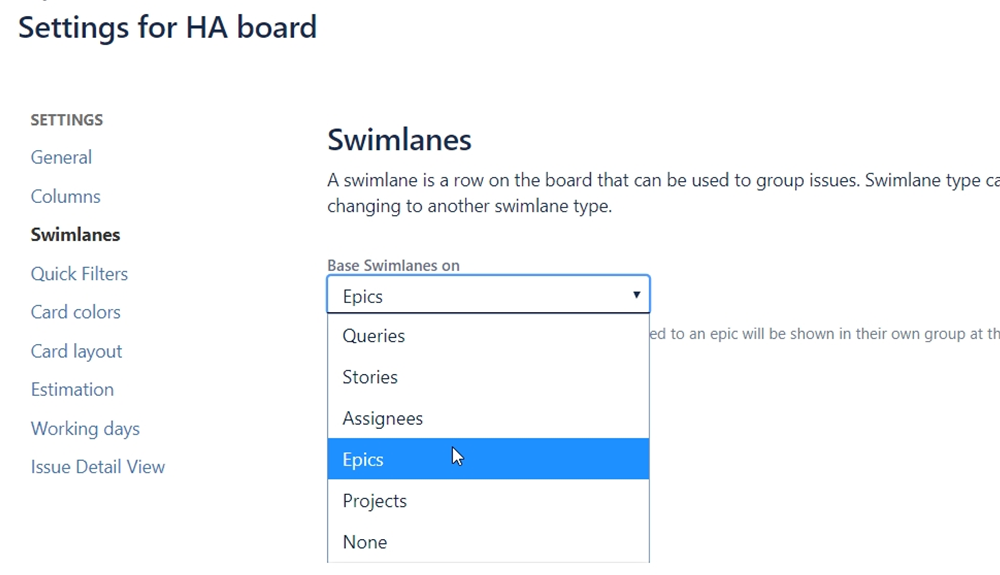This screenshot has height=575, width=1000.
Task: Select Stories in the dropdown list
Action: (370, 377)
